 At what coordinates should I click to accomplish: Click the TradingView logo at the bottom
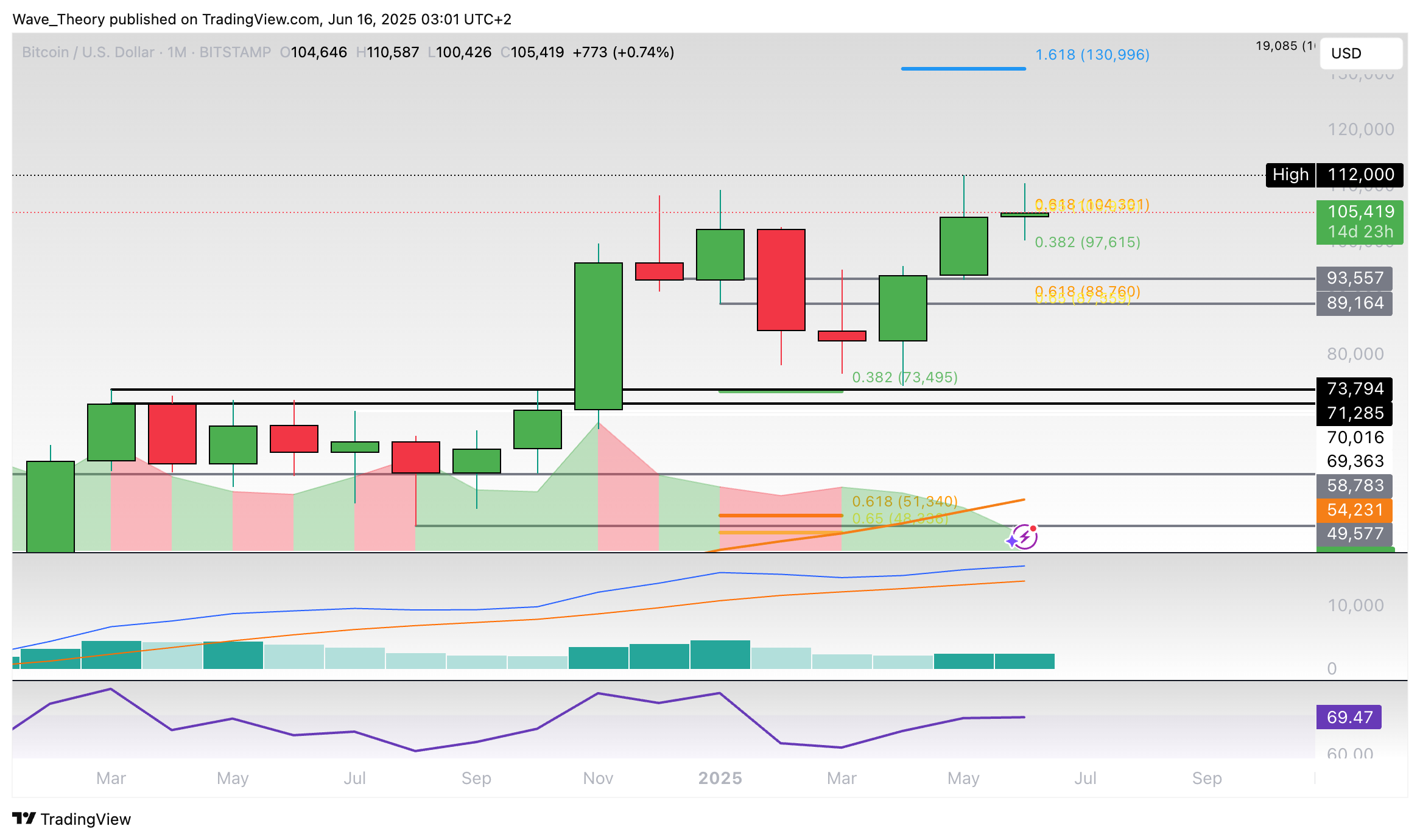point(72,819)
